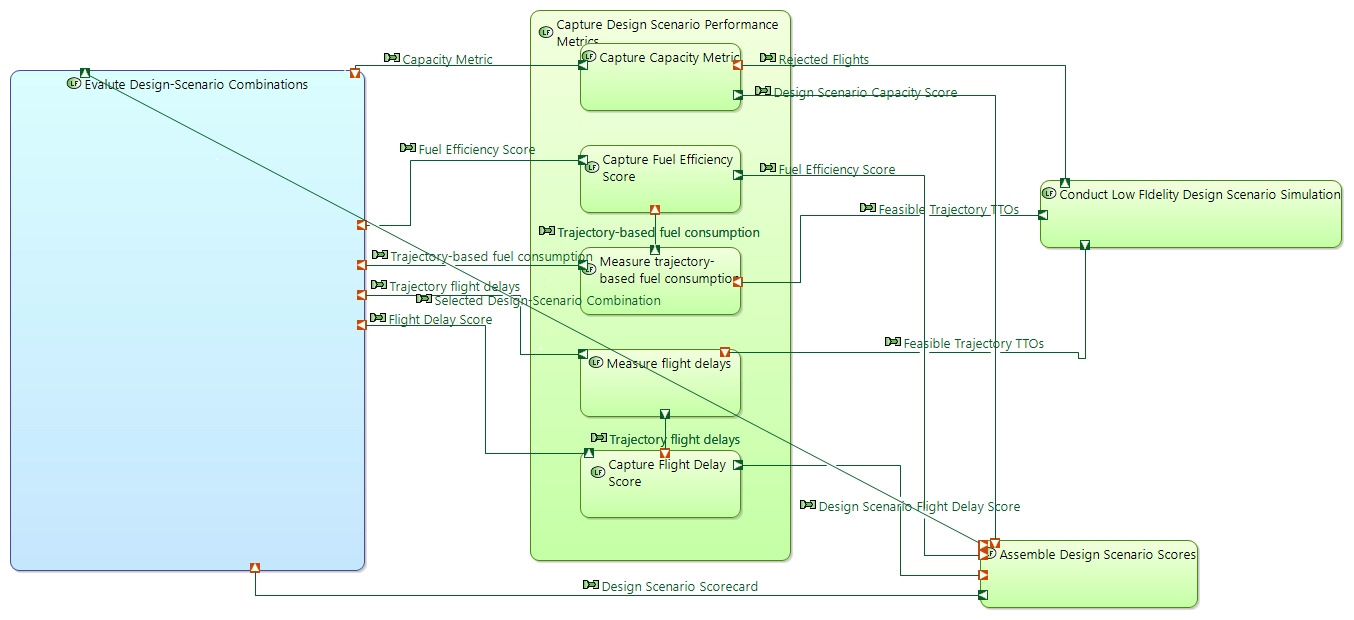Select the Measure trajectory-based fuel consumption function box
This screenshot has width=1354, height=620.
[x=660, y=282]
